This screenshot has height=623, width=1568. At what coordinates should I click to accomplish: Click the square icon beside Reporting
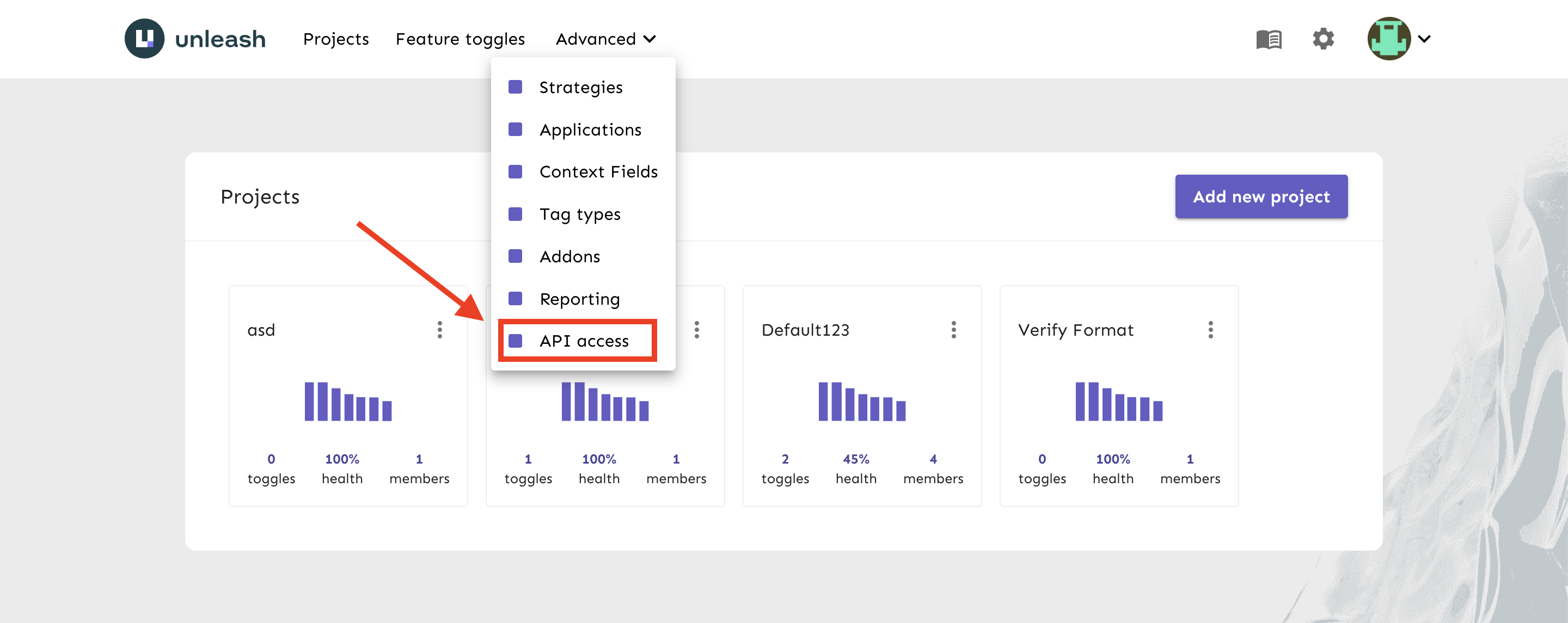tap(515, 299)
